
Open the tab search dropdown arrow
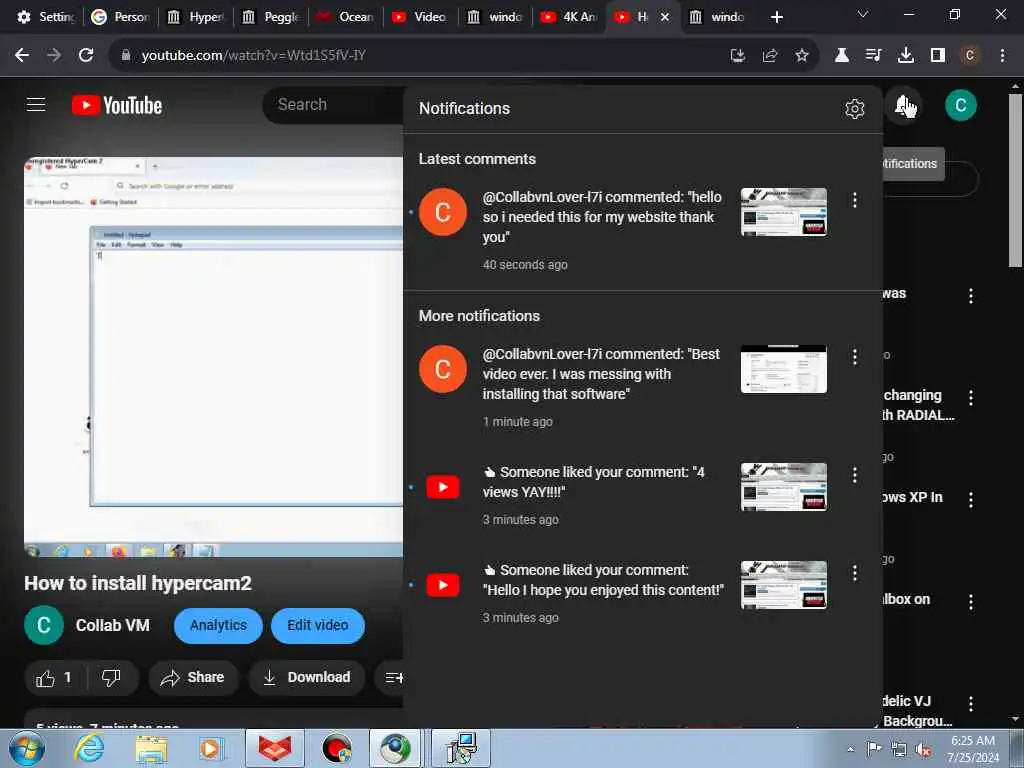(x=863, y=14)
